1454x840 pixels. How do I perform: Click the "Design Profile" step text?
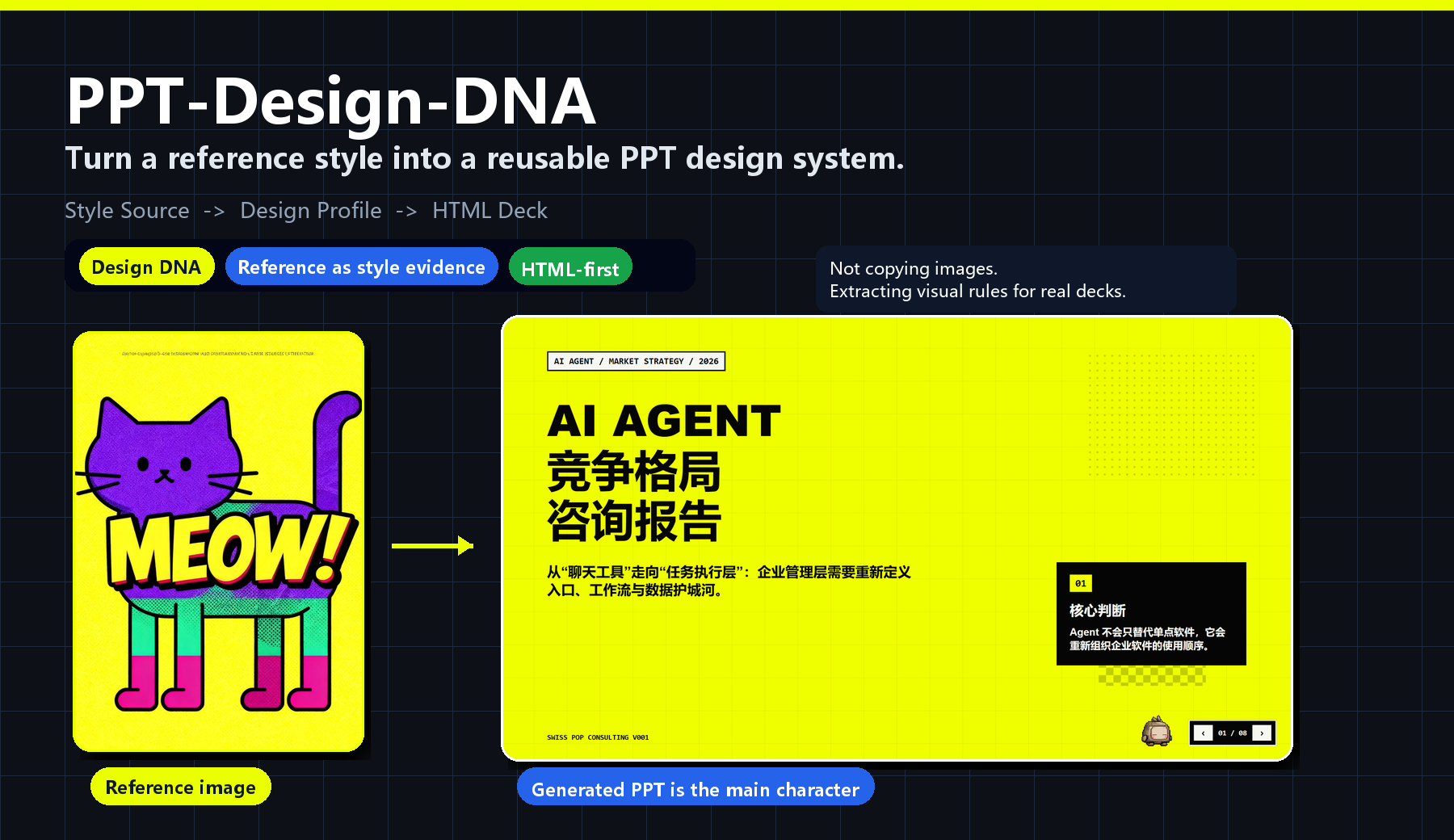point(310,210)
